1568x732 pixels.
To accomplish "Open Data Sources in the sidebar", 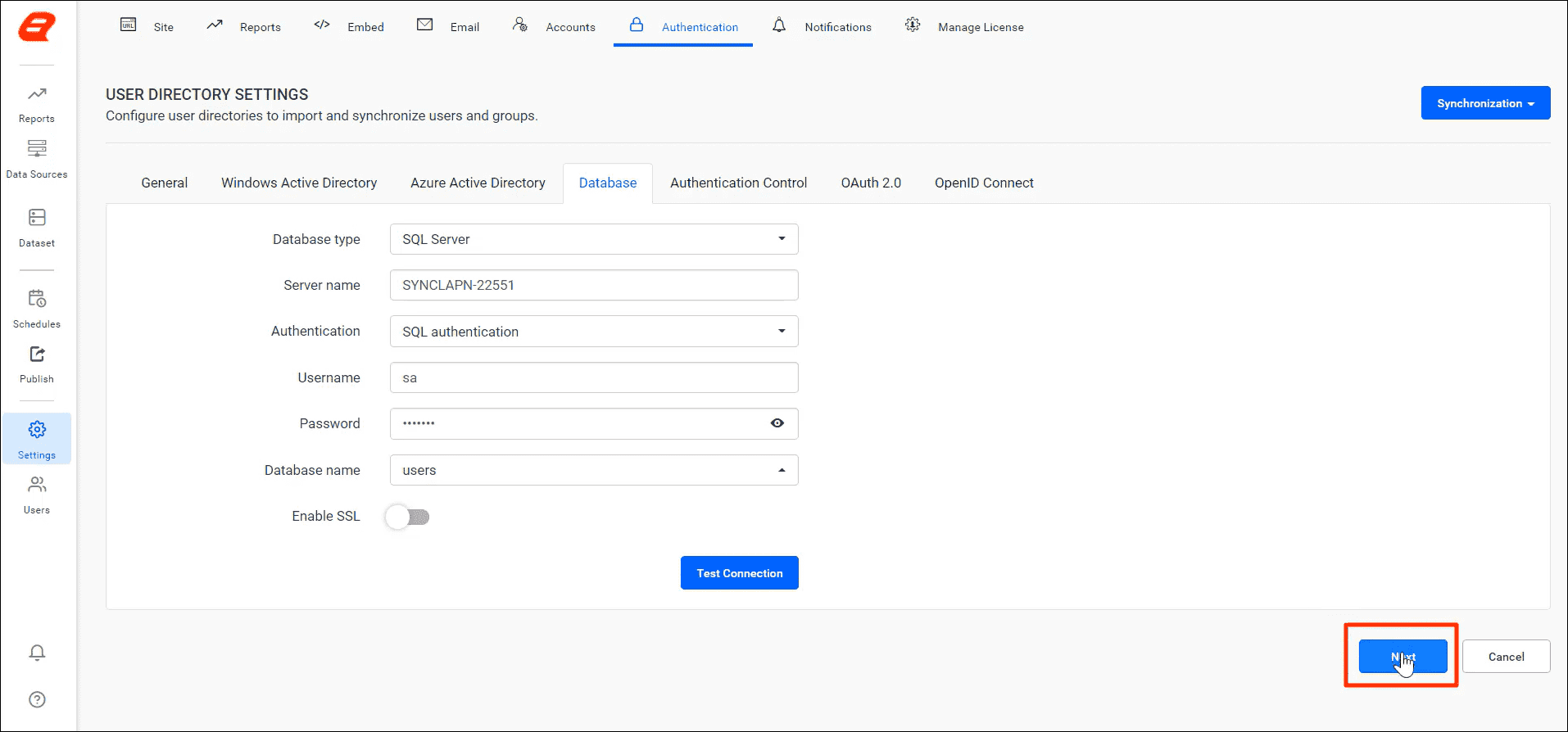I will pos(37,160).
